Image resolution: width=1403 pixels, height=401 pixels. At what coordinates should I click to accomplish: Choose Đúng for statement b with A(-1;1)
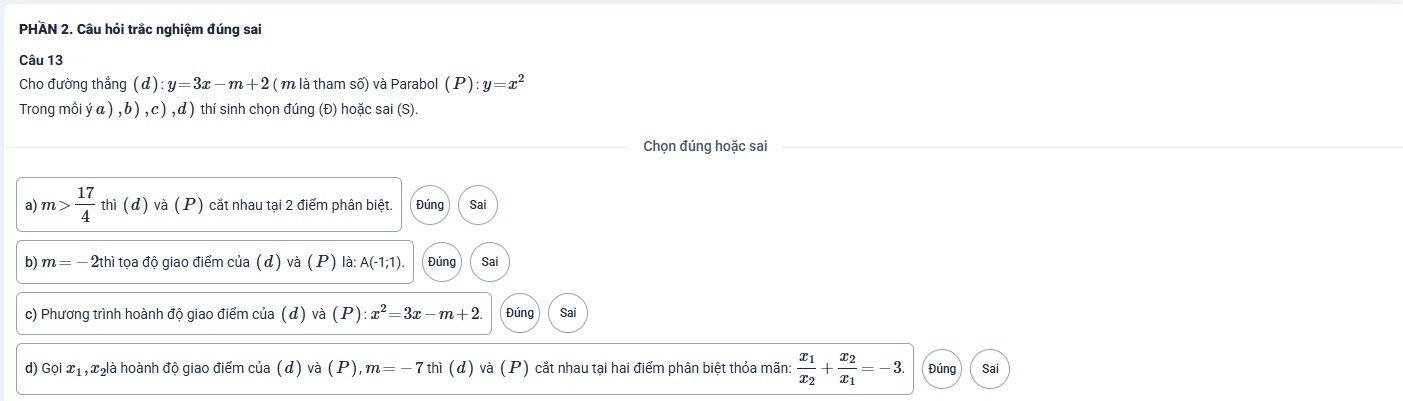(x=442, y=262)
